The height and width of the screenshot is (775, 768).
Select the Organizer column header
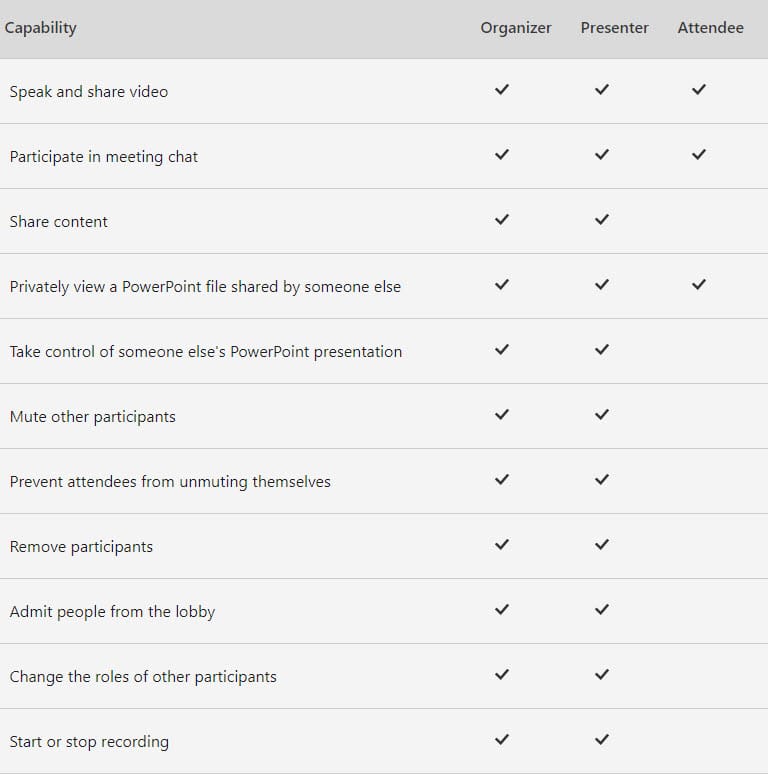point(516,28)
